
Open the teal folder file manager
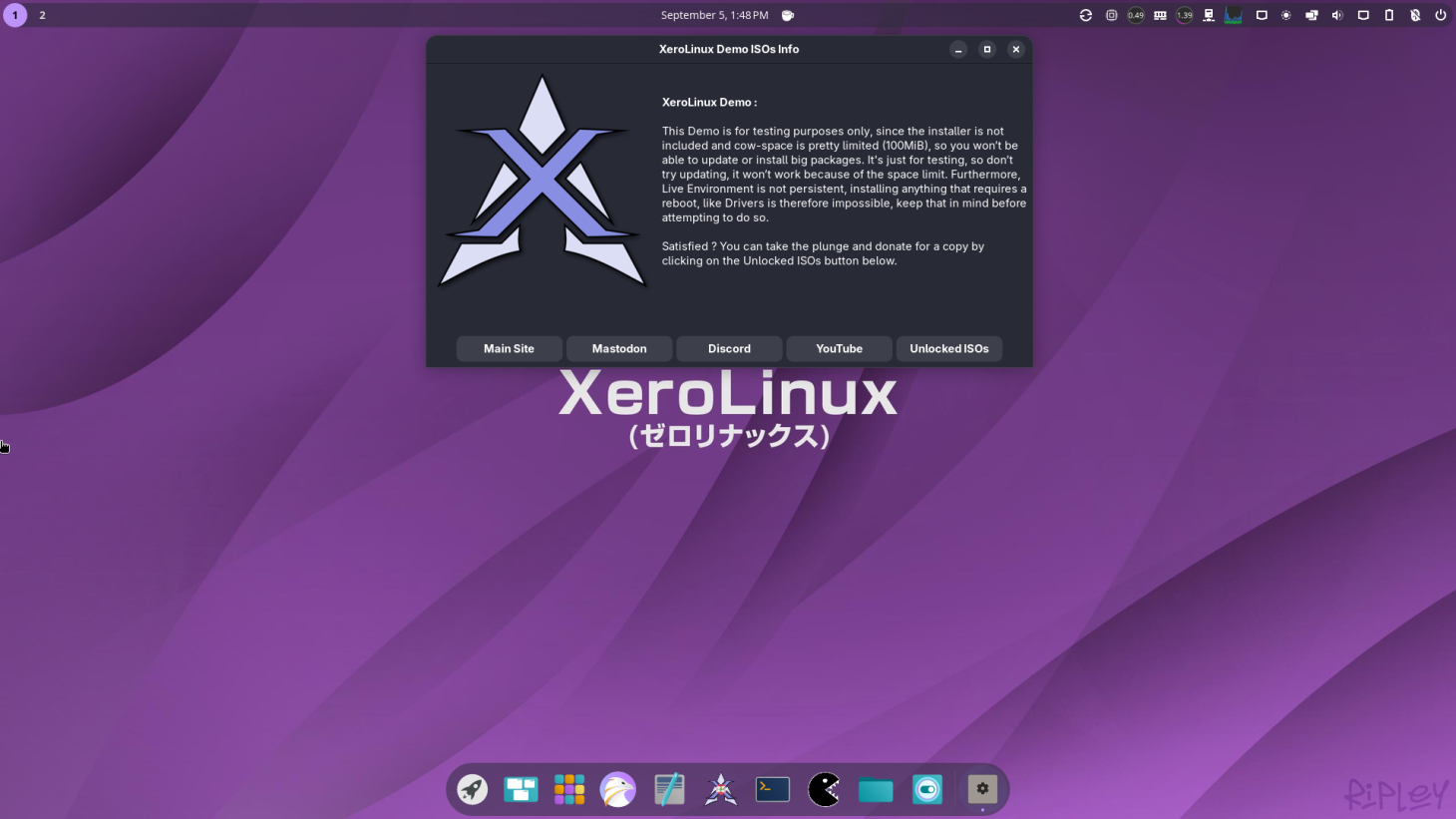[876, 789]
